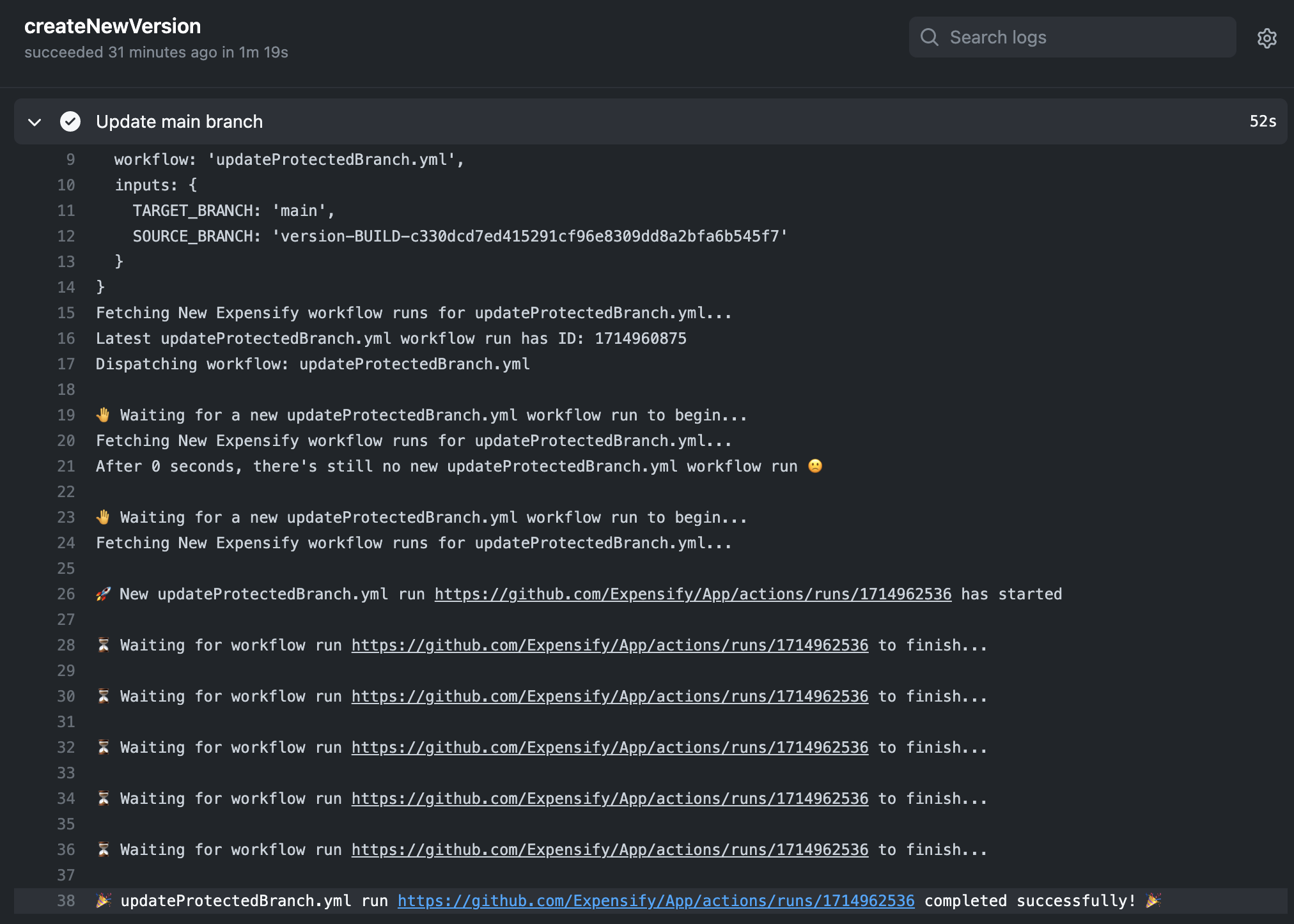Click the waving hand emoji on line 19
The image size is (1294, 924).
[x=103, y=415]
